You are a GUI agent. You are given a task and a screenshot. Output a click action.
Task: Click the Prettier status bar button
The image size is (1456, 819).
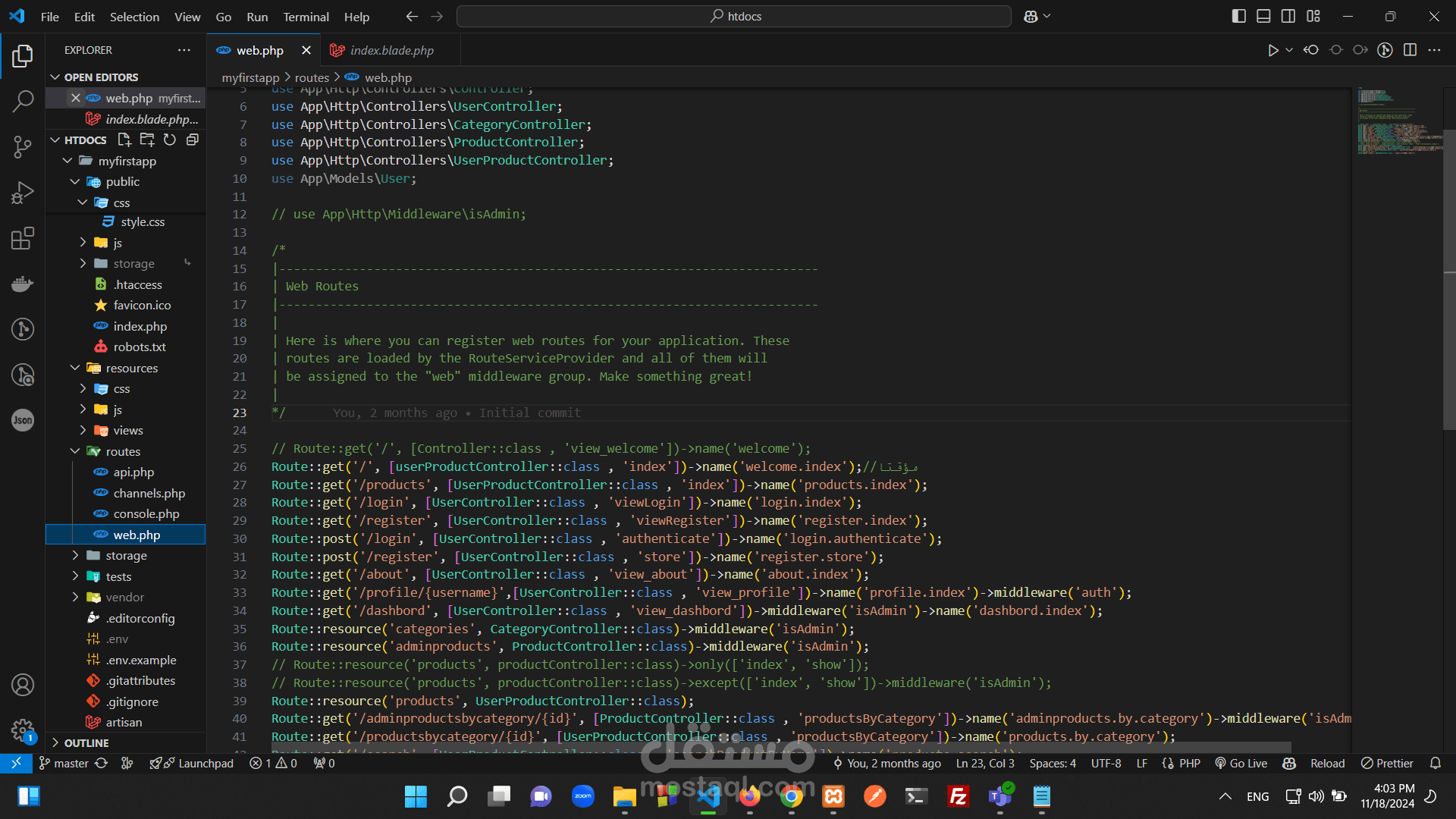[1387, 763]
